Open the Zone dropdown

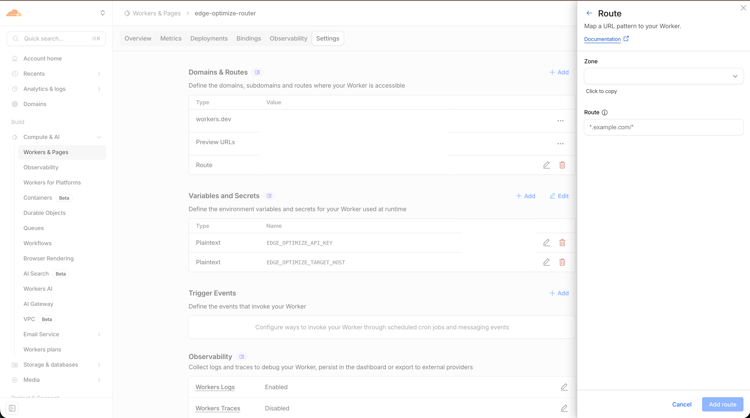pos(663,76)
